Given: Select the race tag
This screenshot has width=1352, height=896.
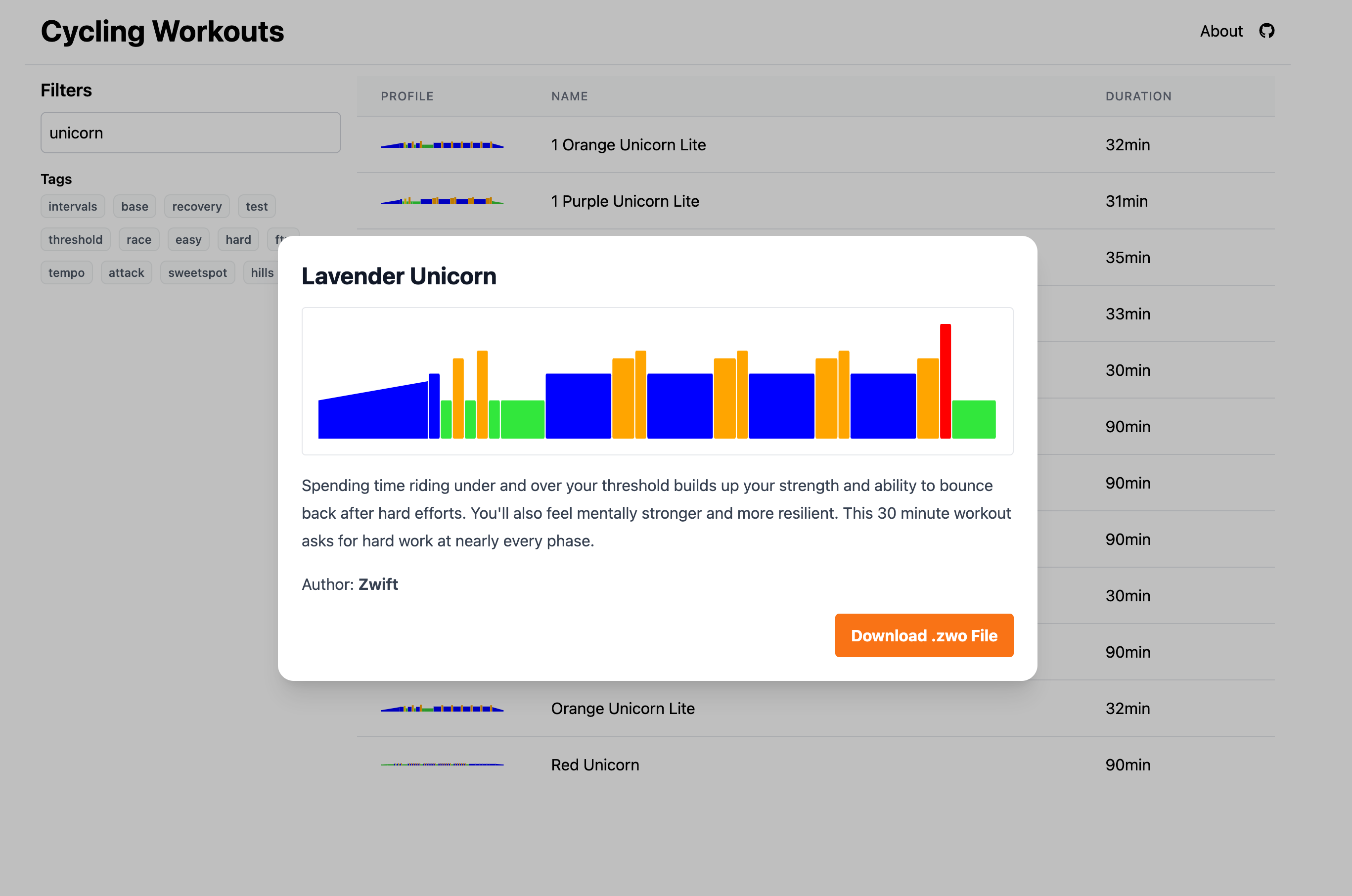Looking at the screenshot, I should [139, 239].
